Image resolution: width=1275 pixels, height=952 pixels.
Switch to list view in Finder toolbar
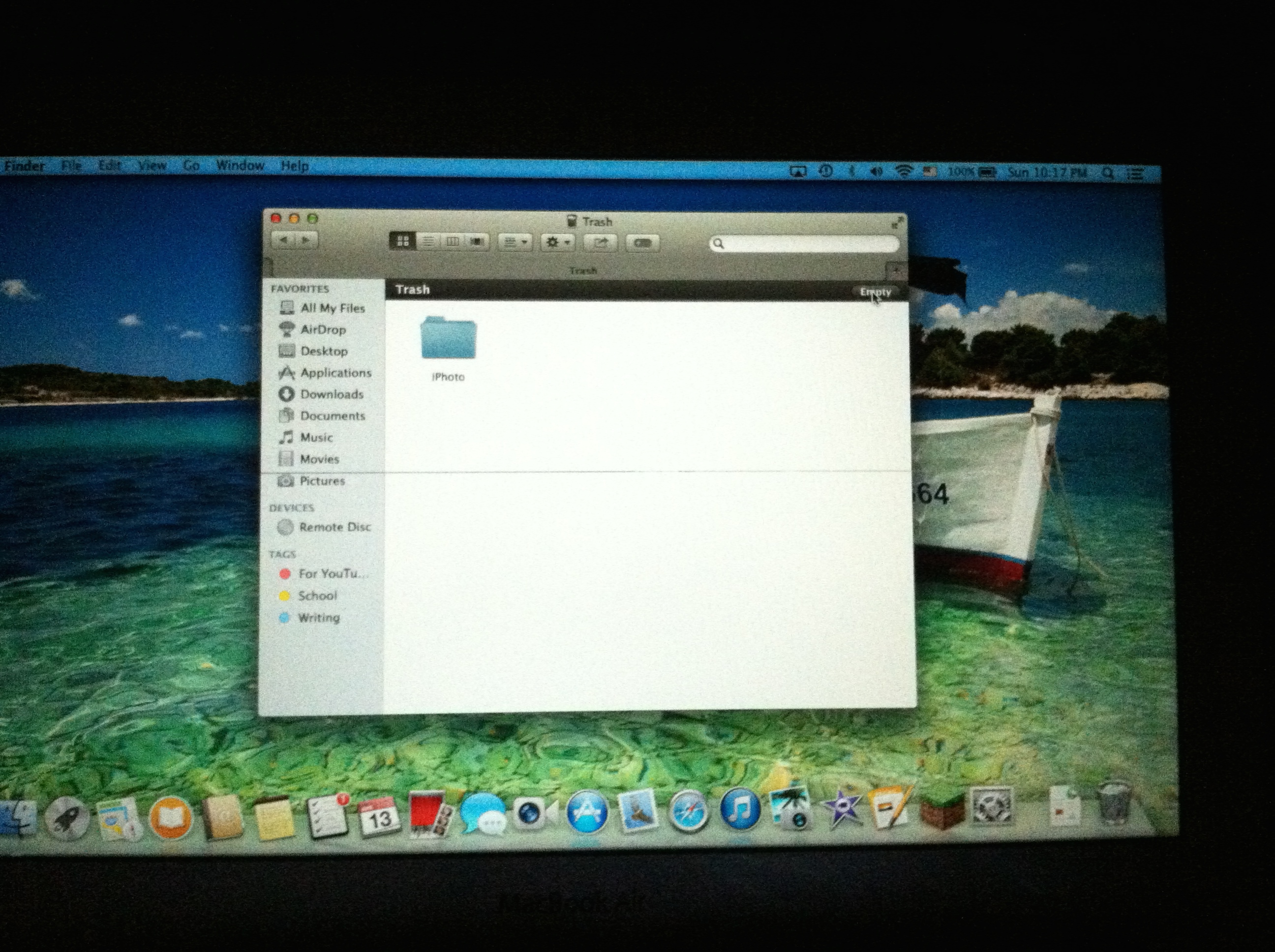pos(427,242)
